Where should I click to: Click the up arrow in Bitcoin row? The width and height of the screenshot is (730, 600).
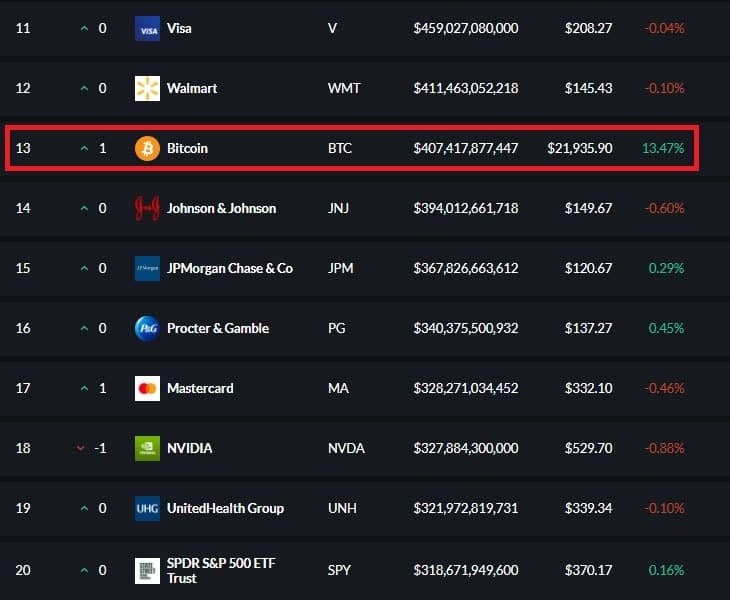(84, 148)
